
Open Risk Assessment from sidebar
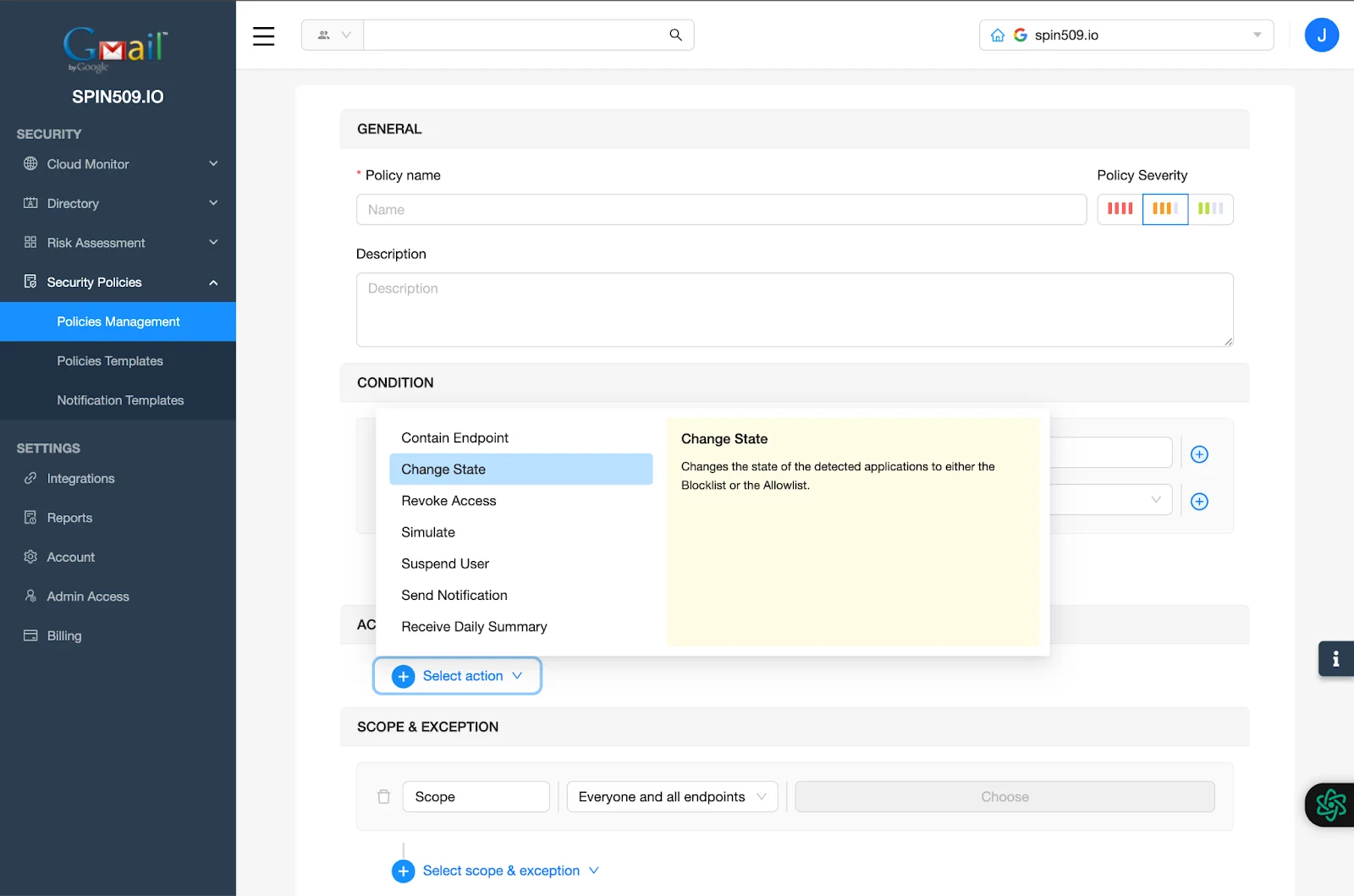pos(96,242)
